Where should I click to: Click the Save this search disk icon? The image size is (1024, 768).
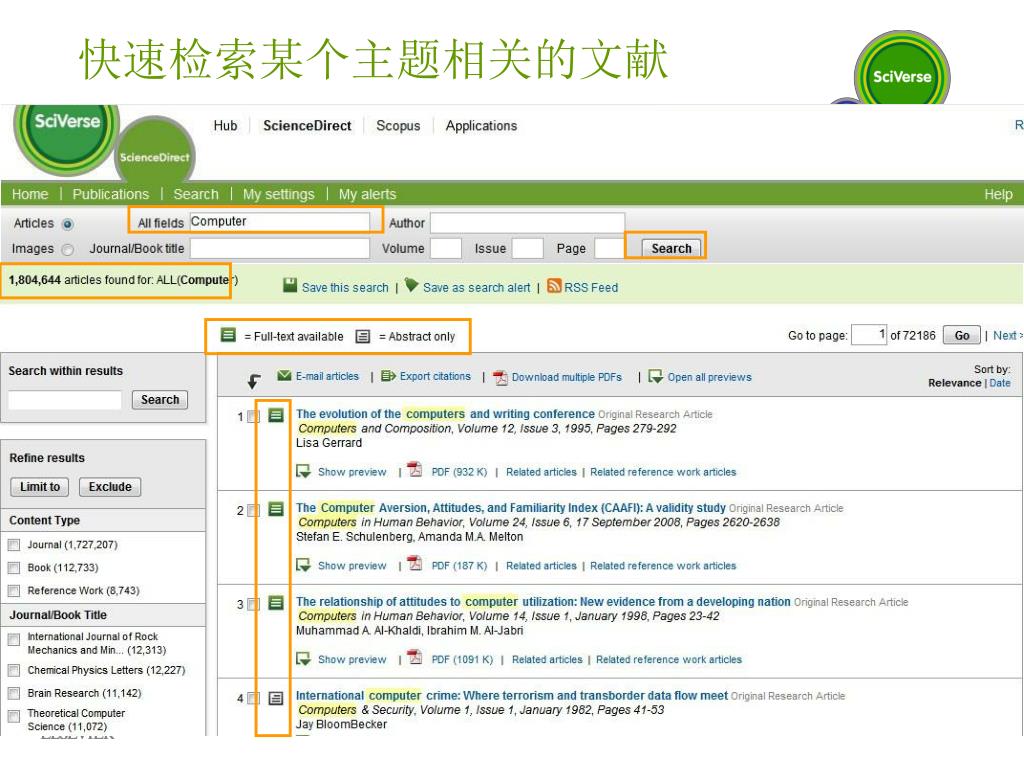click(290, 285)
